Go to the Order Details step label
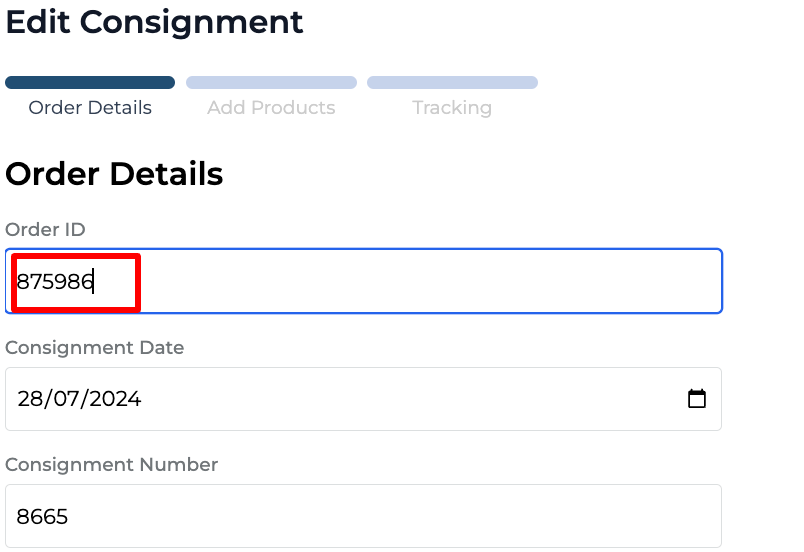 coord(90,108)
